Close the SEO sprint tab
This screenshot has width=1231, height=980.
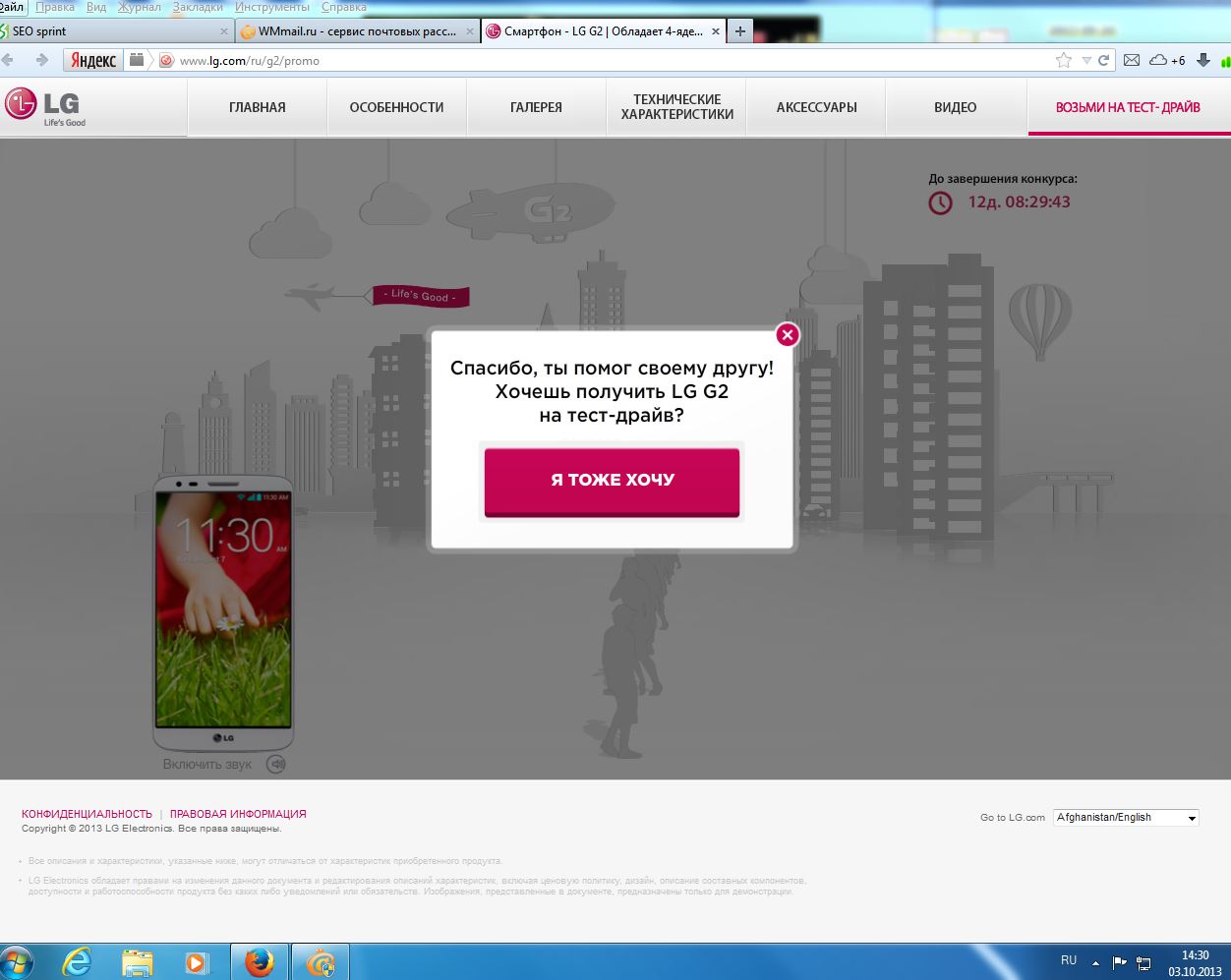(x=223, y=31)
